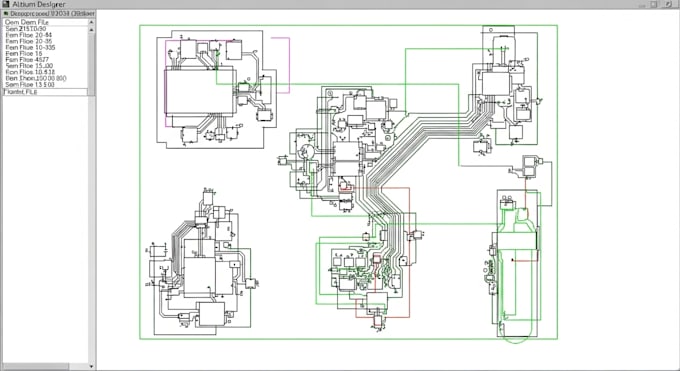The image size is (680, 371).
Task: Select the list row ending in '15.J00'
Action: click(45, 66)
